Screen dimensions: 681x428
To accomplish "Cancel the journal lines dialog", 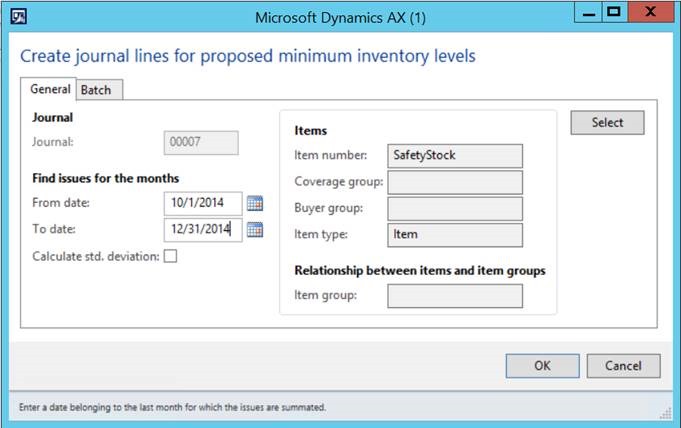I will coord(623,365).
